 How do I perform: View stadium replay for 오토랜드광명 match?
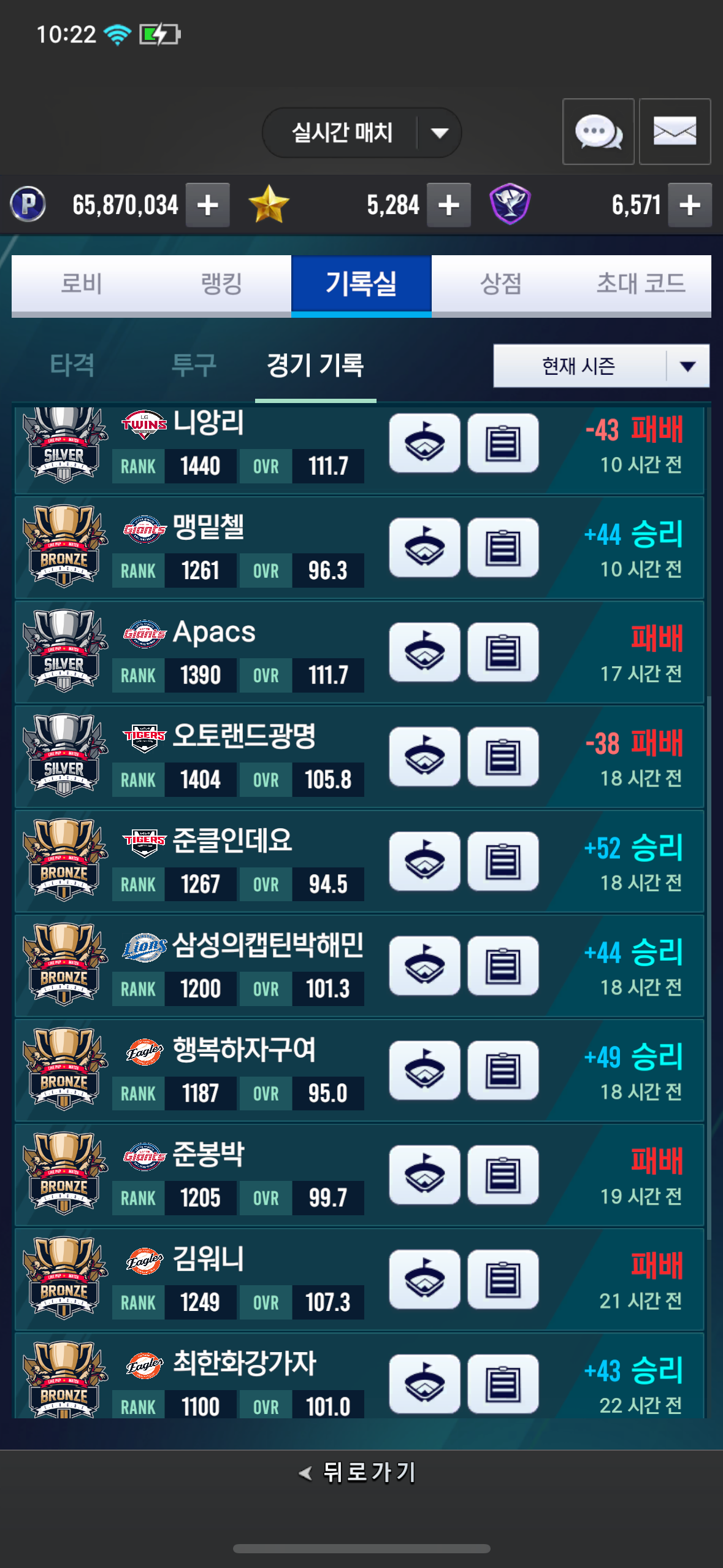coord(424,757)
